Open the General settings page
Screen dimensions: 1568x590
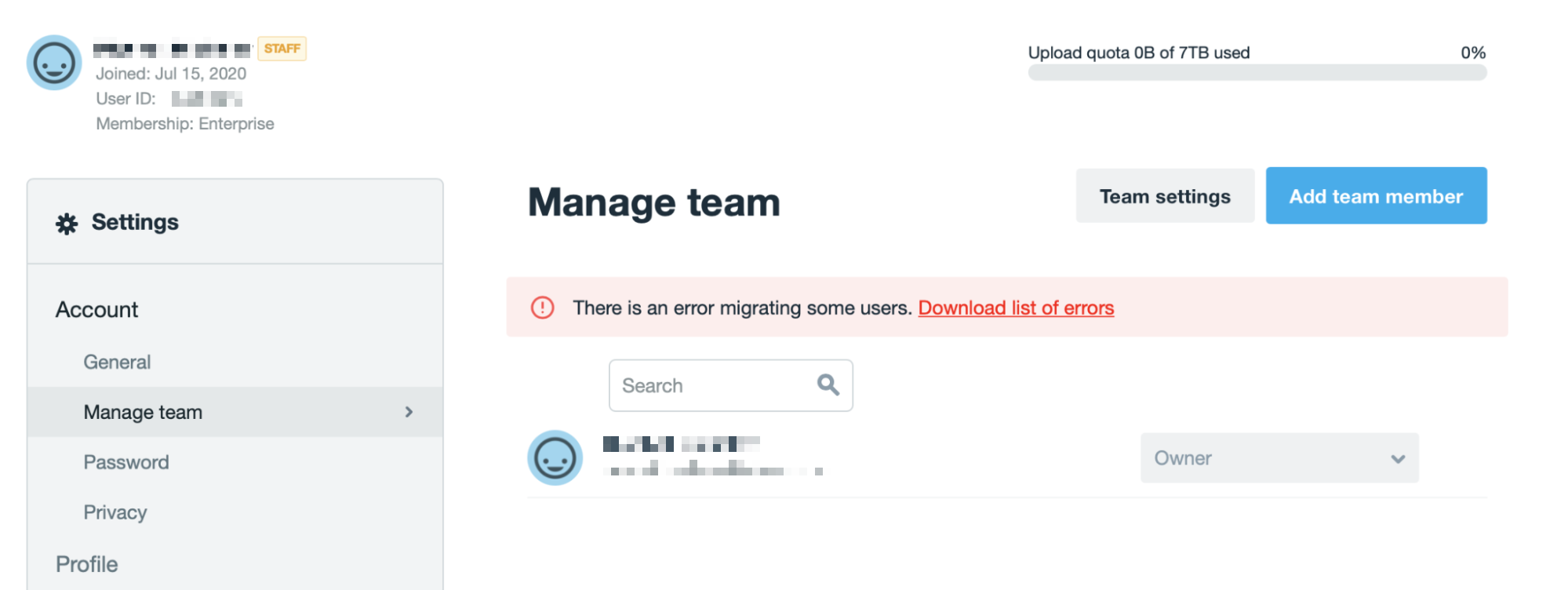point(117,362)
